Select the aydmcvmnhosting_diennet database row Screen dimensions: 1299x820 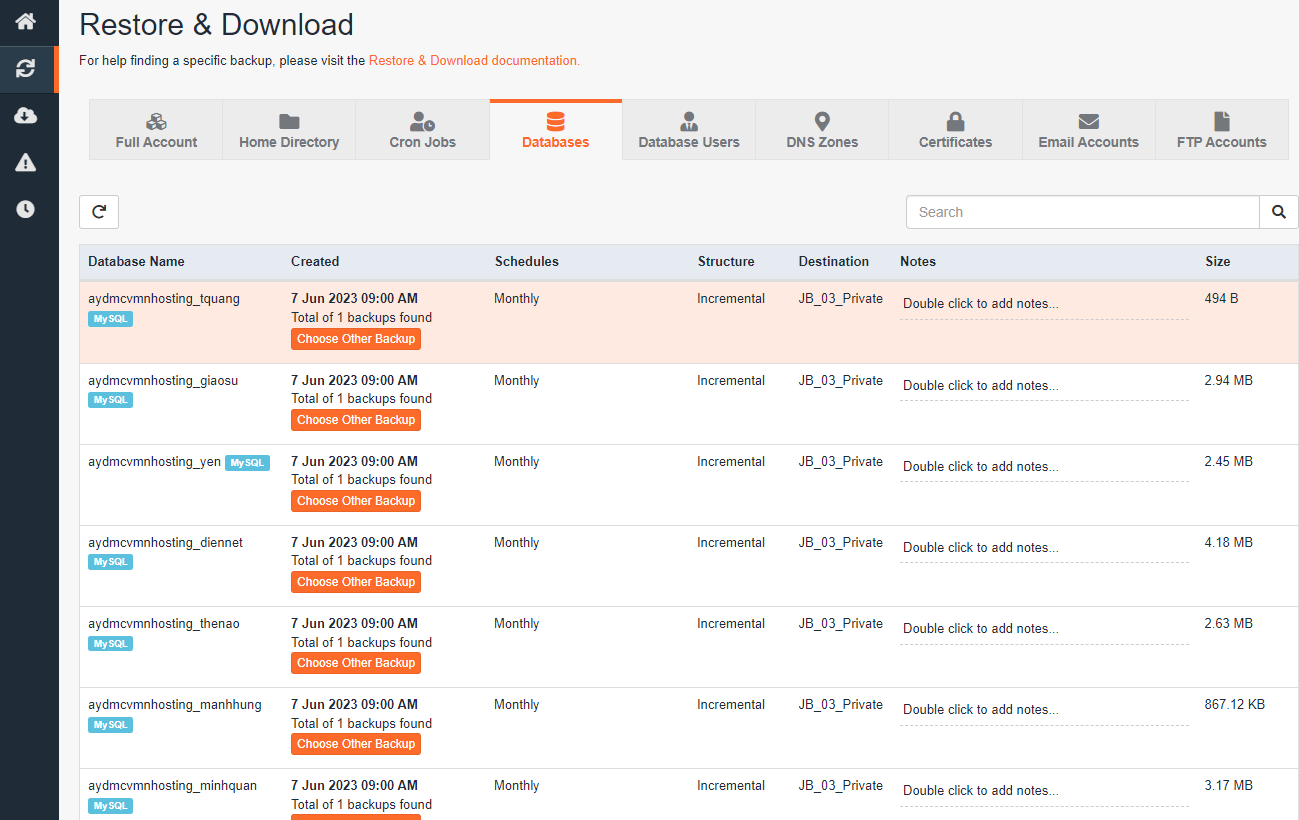pos(165,543)
